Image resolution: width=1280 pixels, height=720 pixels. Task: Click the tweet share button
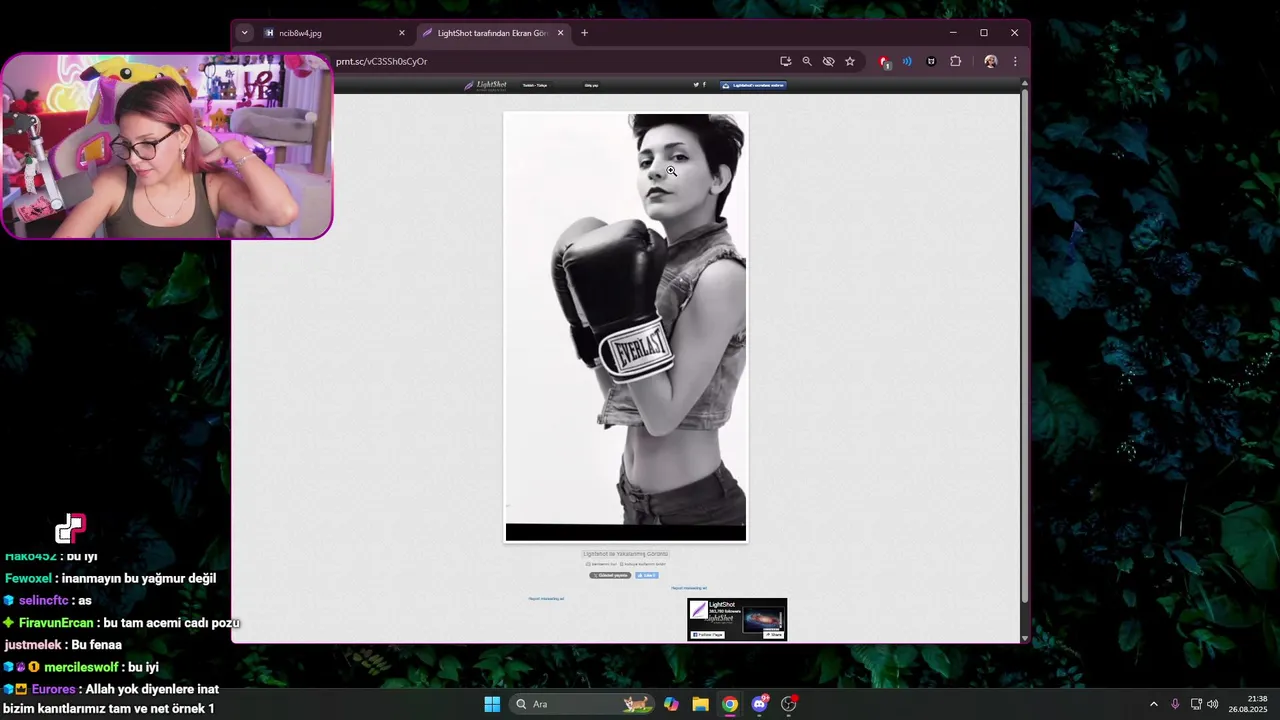click(610, 575)
